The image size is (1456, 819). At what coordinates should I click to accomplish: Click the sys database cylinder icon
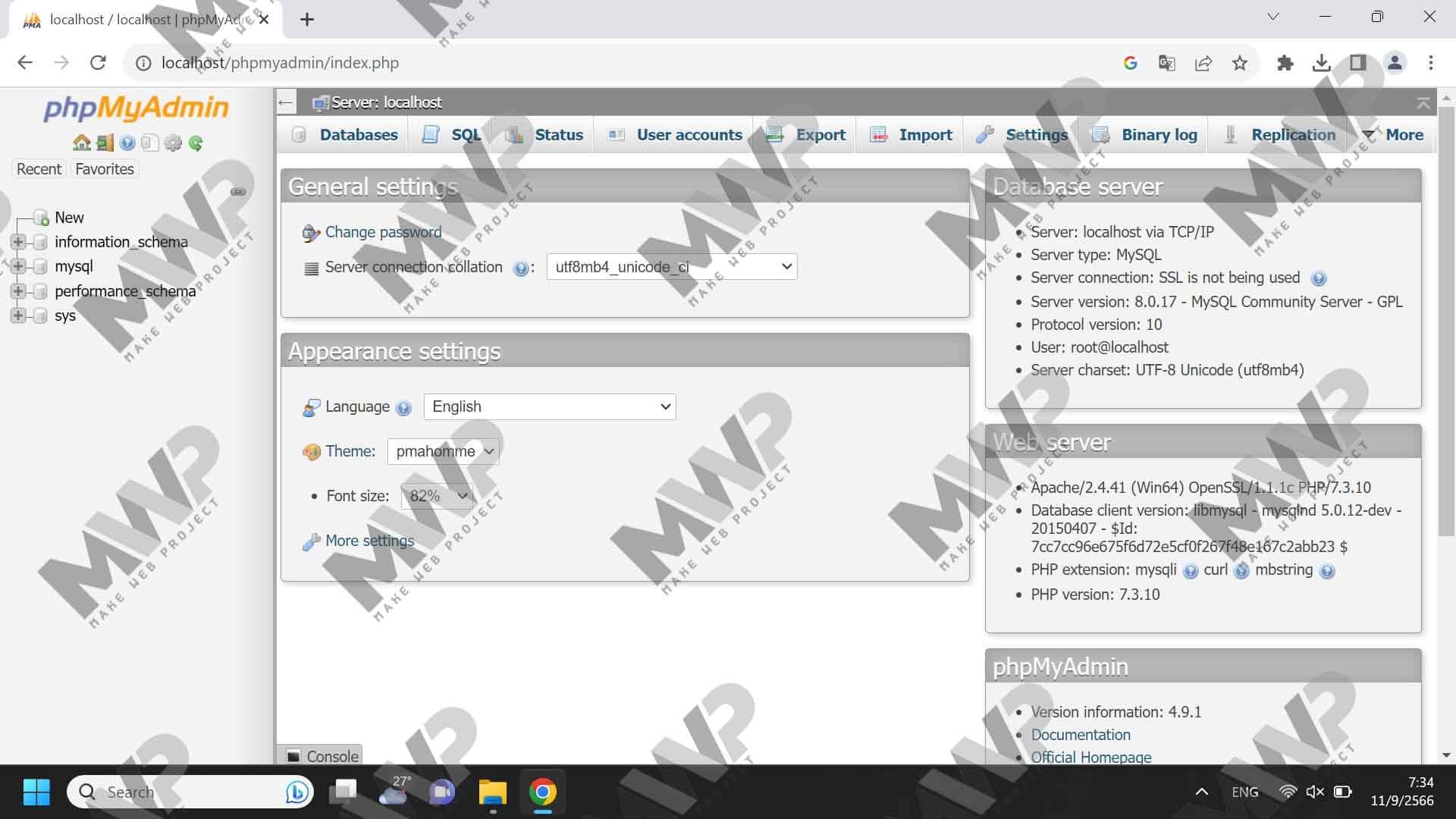pyautogui.click(x=41, y=315)
